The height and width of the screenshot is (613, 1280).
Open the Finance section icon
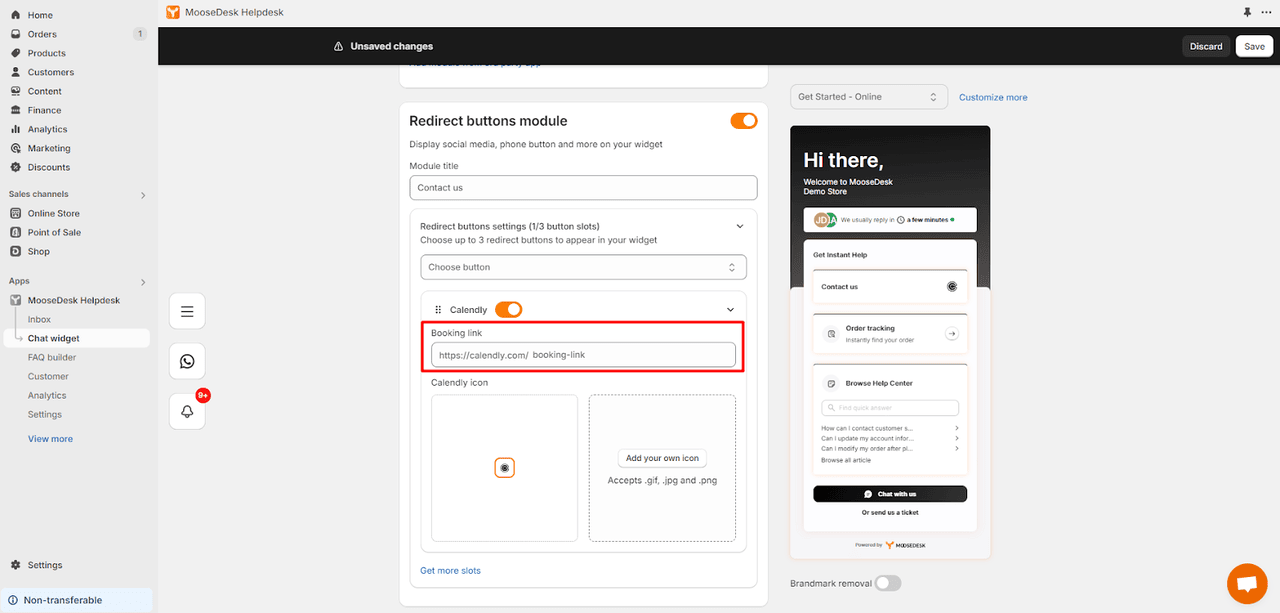coord(15,110)
